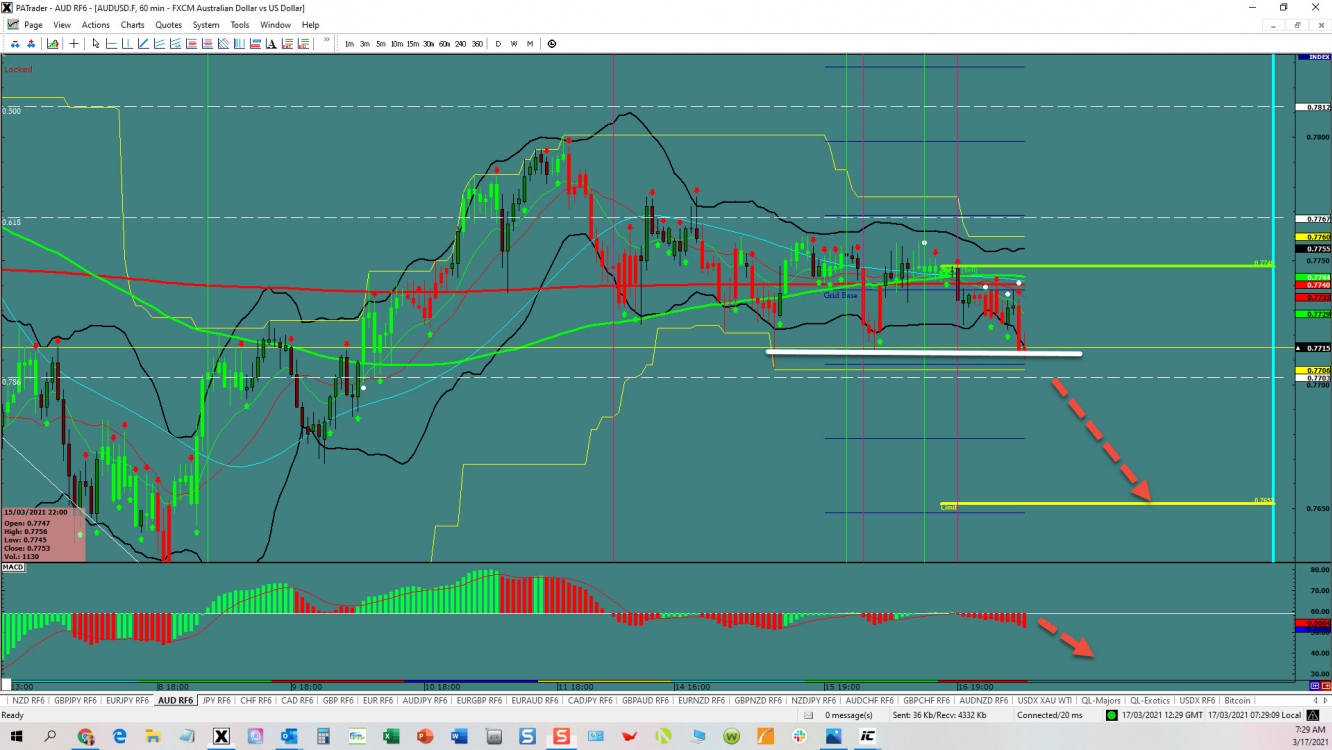Select the 60m timeframe button
The image size is (1332, 750).
[444, 44]
